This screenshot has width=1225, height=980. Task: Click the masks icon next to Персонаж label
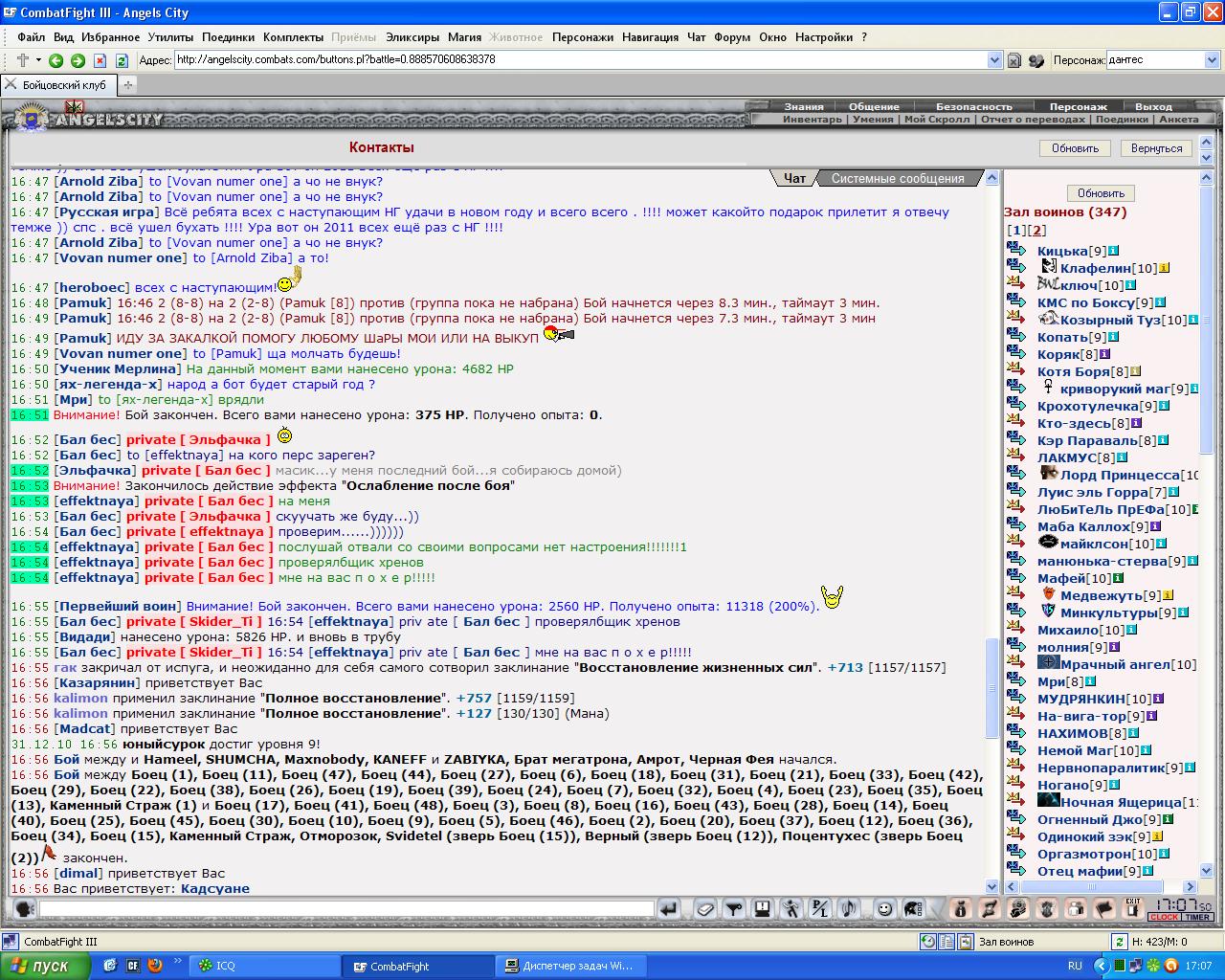click(x=1036, y=60)
